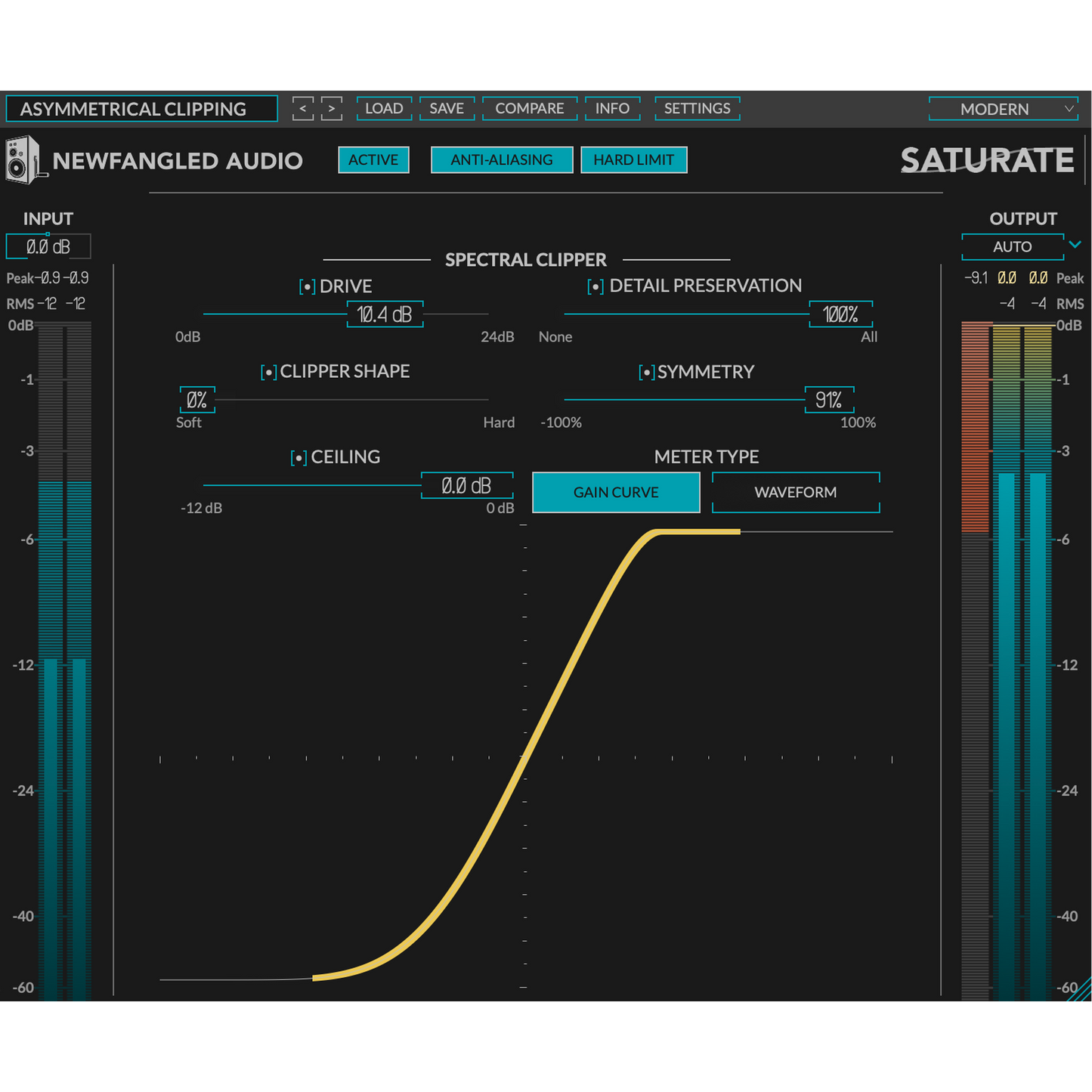The width and height of the screenshot is (1092, 1092).
Task: Click the bracket icon beside Ceiling
Action: (299, 458)
